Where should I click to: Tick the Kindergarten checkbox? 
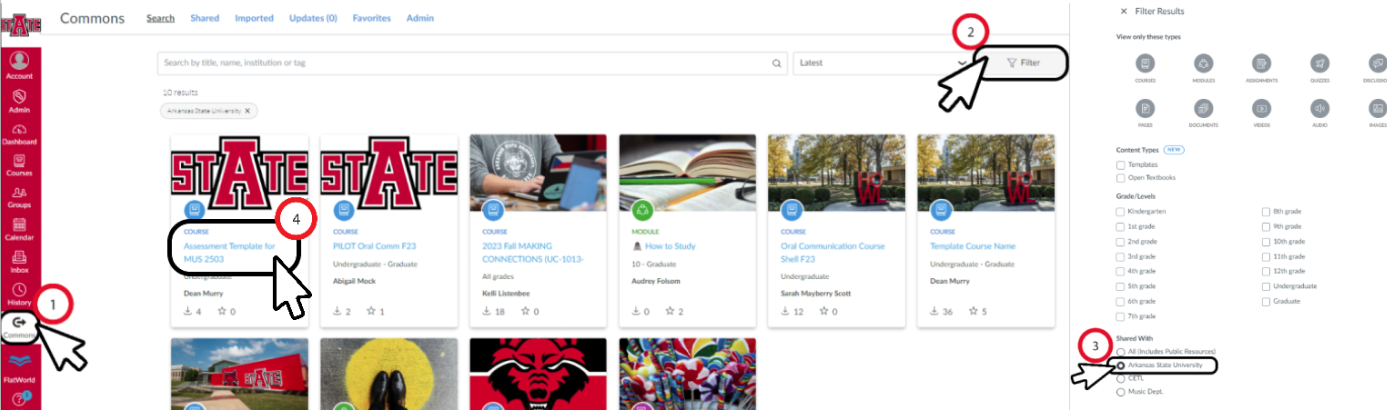tap(1121, 212)
